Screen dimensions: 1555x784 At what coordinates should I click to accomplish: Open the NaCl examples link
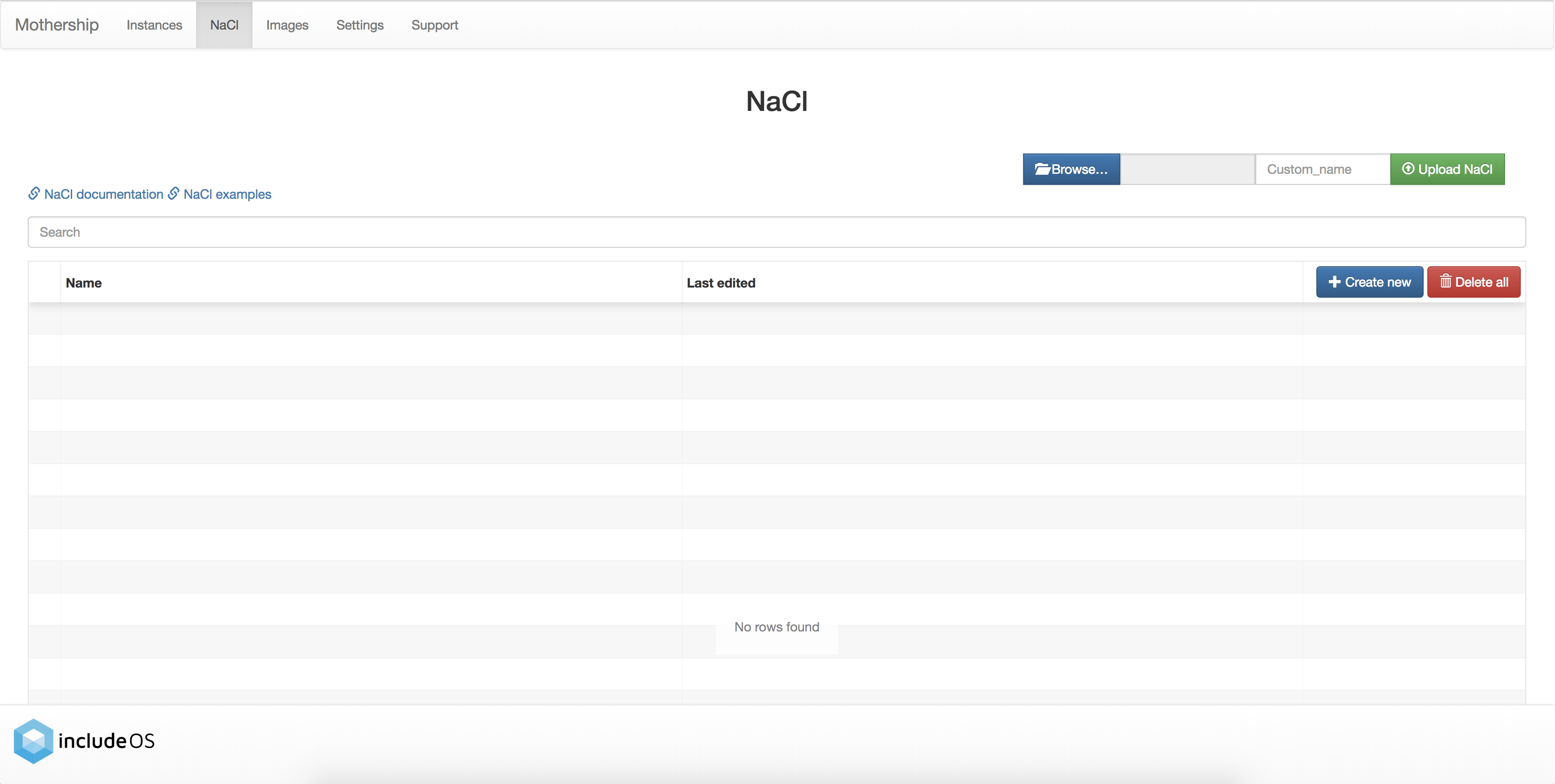pyautogui.click(x=220, y=194)
